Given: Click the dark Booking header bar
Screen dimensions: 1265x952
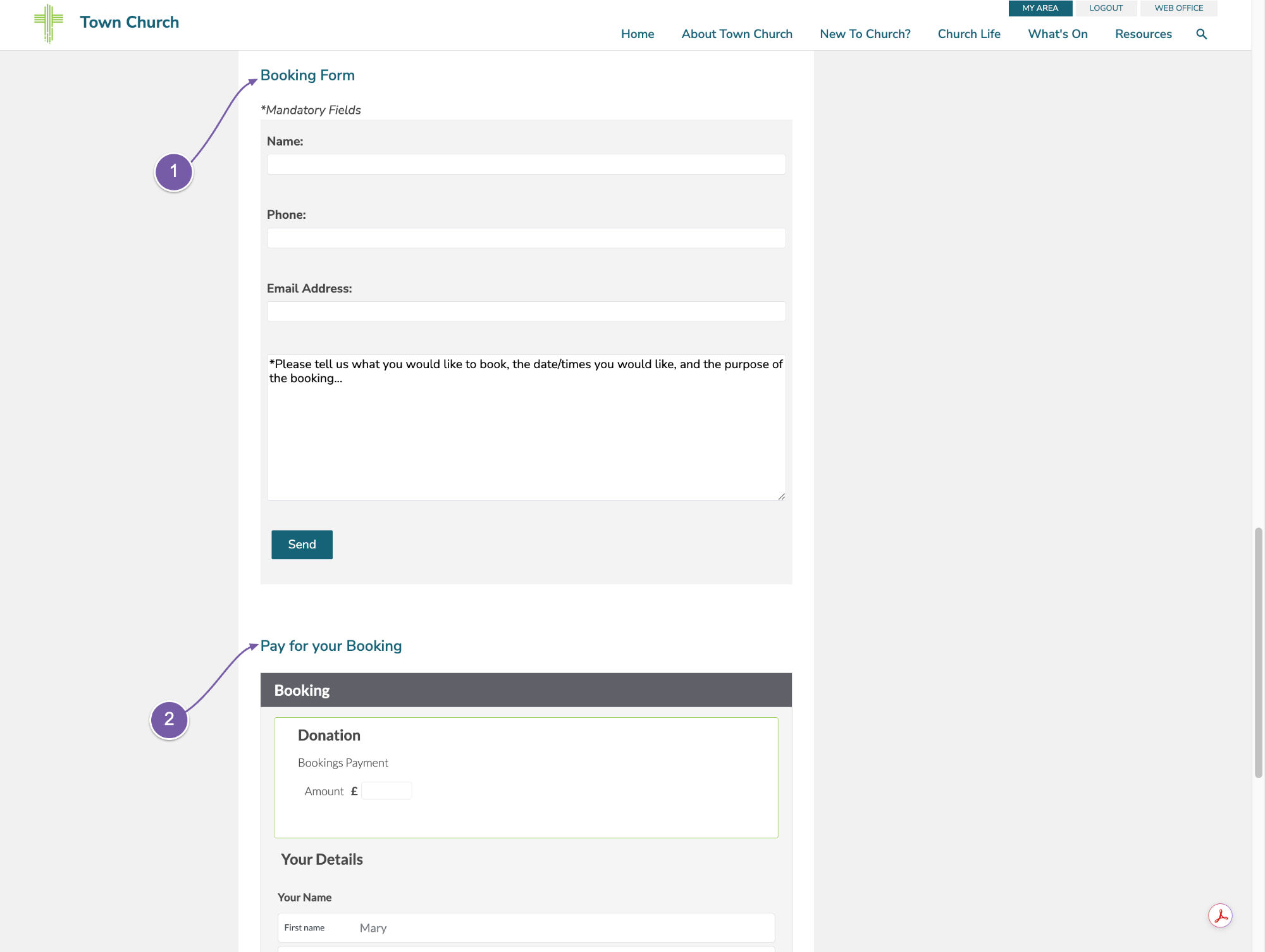Looking at the screenshot, I should [526, 690].
